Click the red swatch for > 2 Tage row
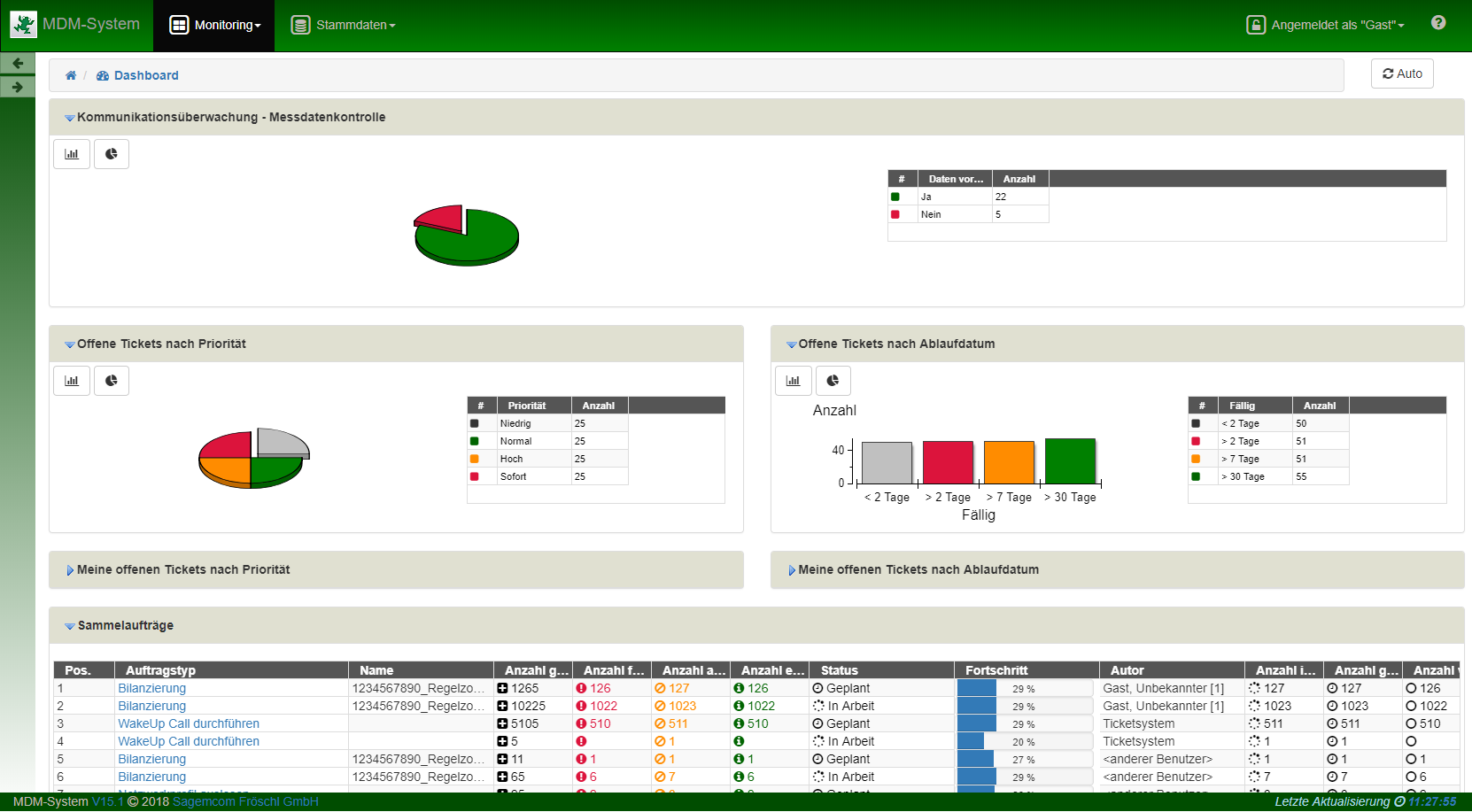Image resolution: width=1472 pixels, height=812 pixels. click(1196, 441)
